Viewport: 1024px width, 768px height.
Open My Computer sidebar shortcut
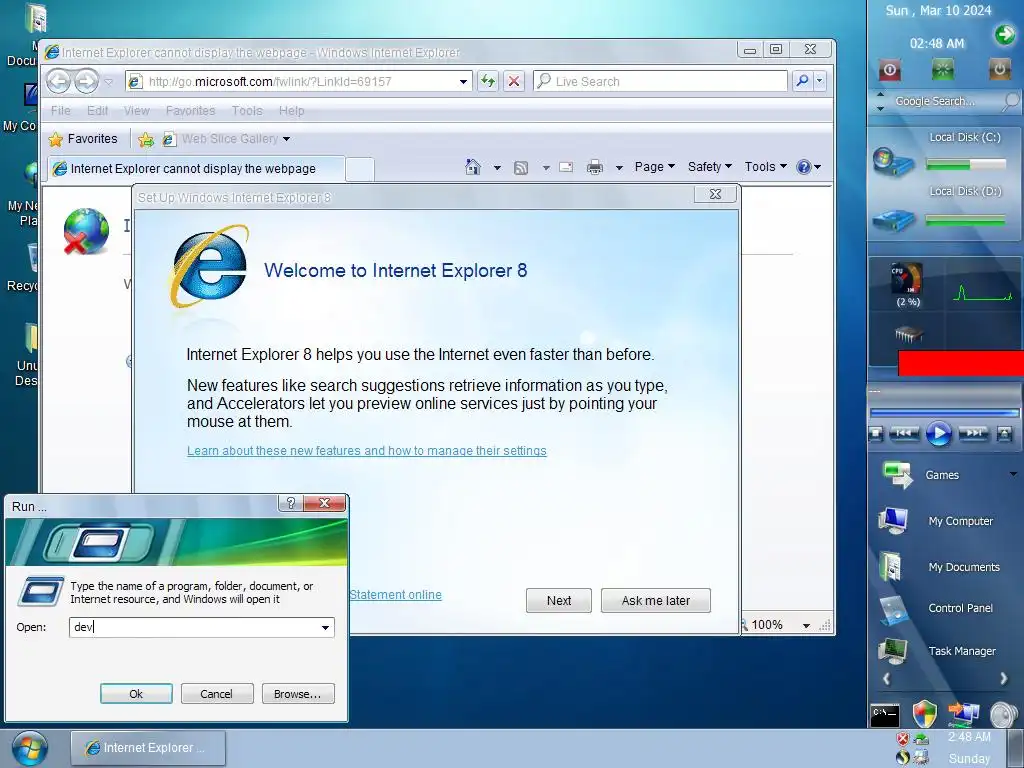tap(936, 520)
